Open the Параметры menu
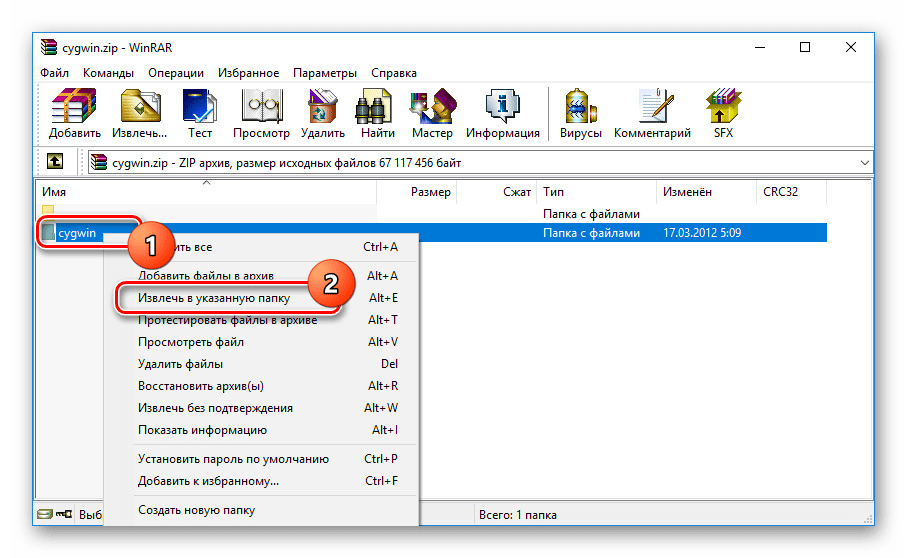 325,73
